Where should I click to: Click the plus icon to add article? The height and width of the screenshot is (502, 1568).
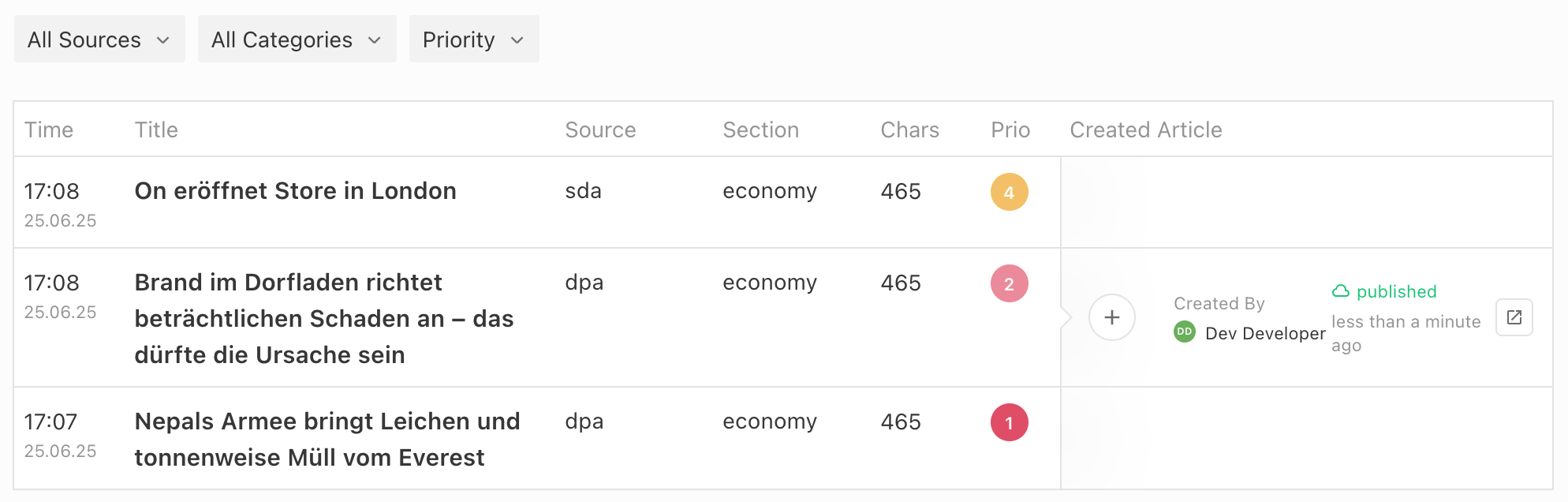[1111, 317]
